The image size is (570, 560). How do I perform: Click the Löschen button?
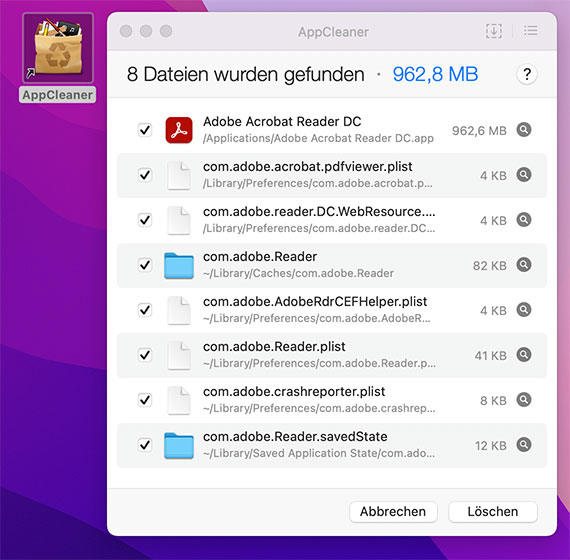tap(493, 512)
